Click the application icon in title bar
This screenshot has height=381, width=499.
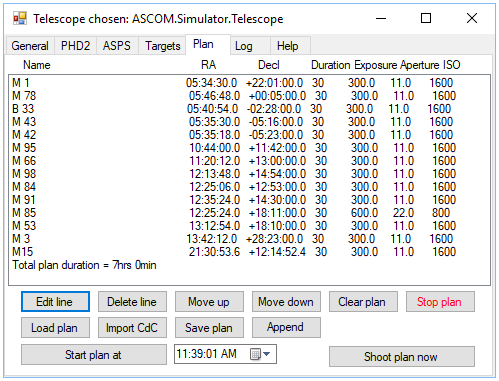20,18
